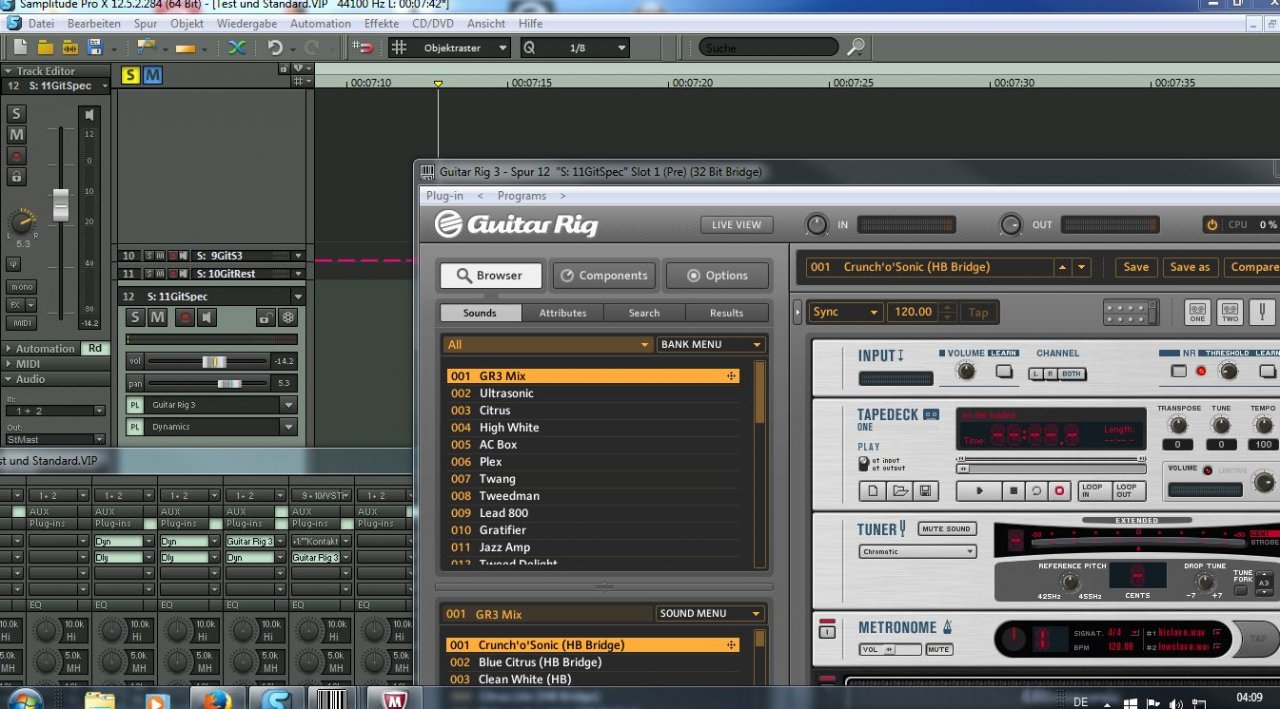Screen dimensions: 1280x709
Task: Select Blue Citrus (HB Bridge) preset
Action: 594,662
